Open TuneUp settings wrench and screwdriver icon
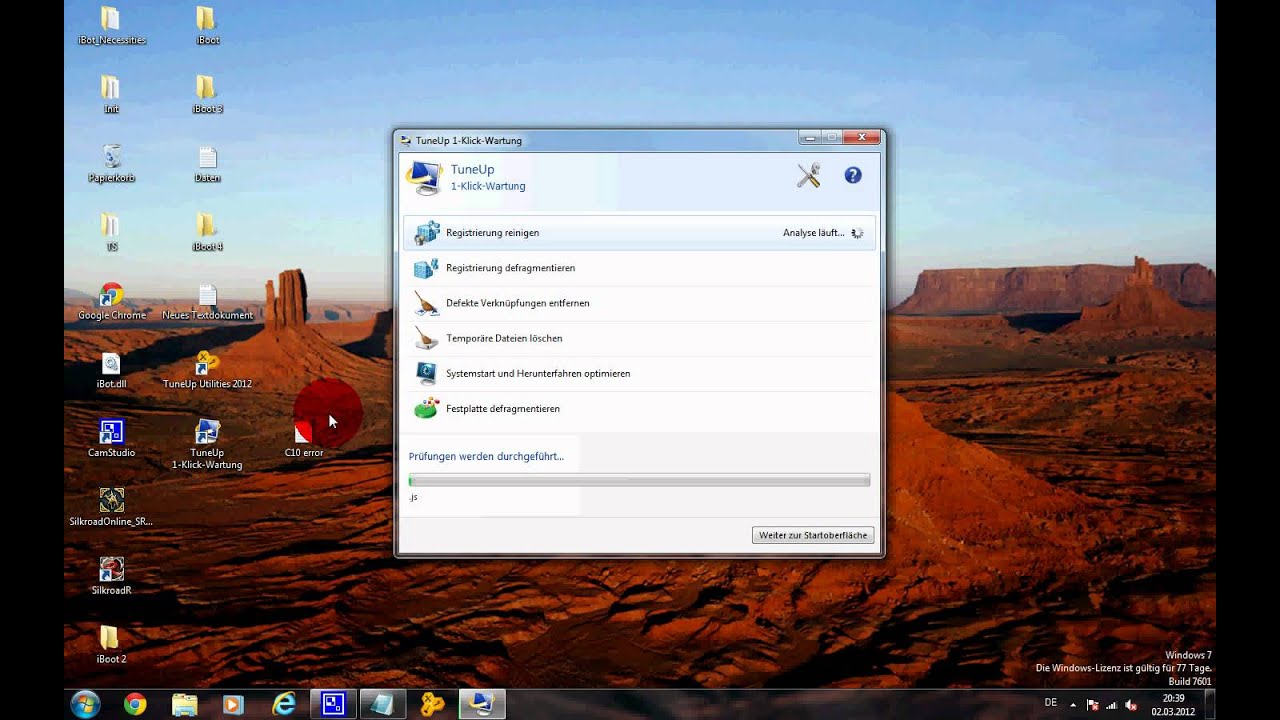This screenshot has width=1280, height=720. tap(808, 175)
